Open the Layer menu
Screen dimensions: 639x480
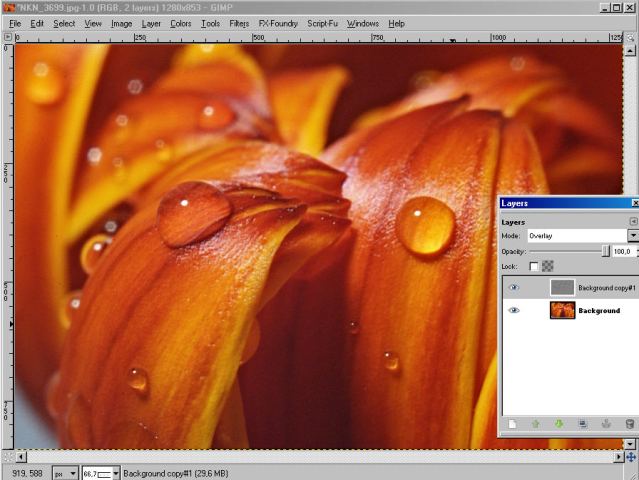coord(151,24)
